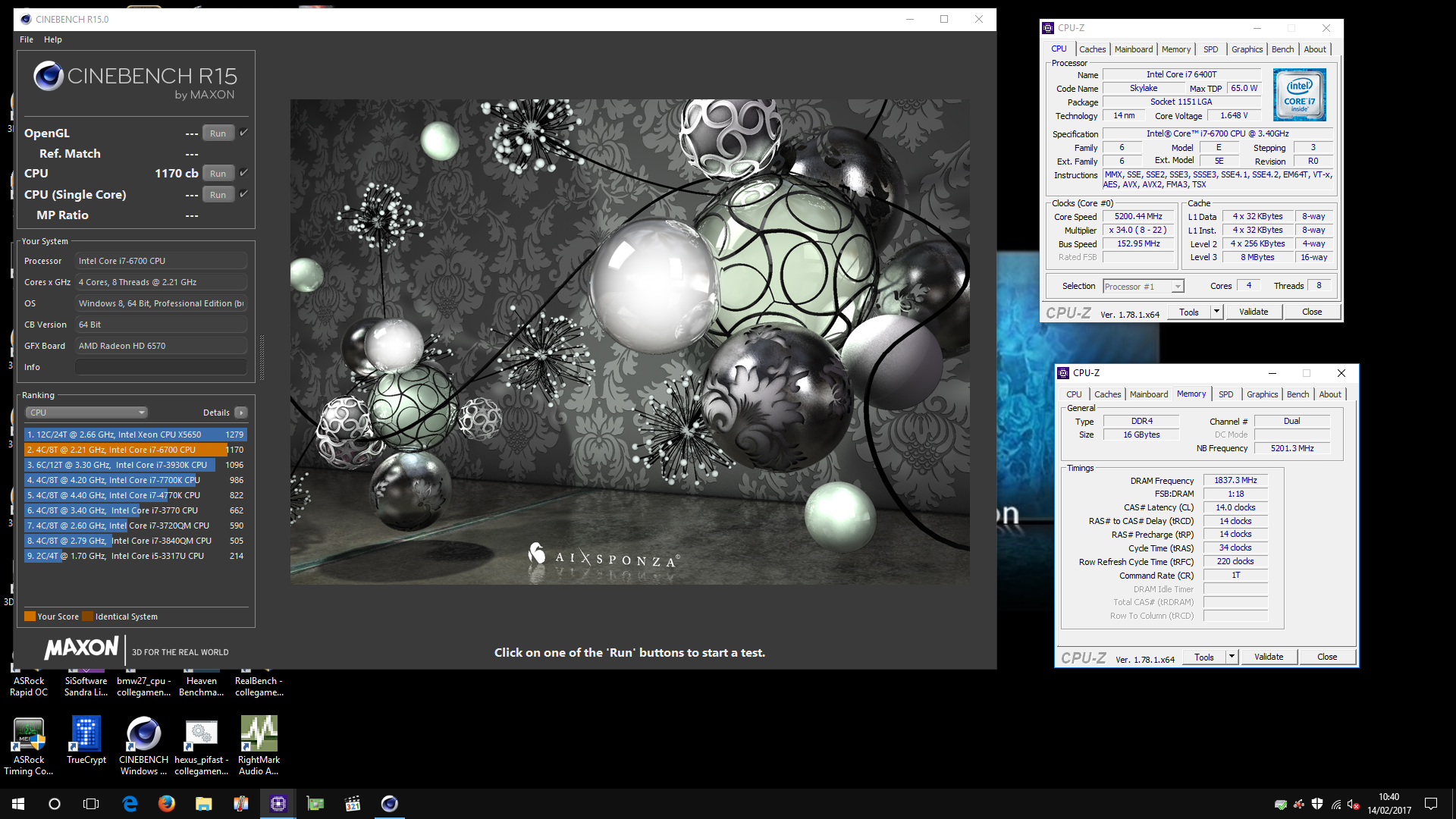Click the Cinebench title bar app icon
The width and height of the screenshot is (1456, 819).
pos(26,19)
